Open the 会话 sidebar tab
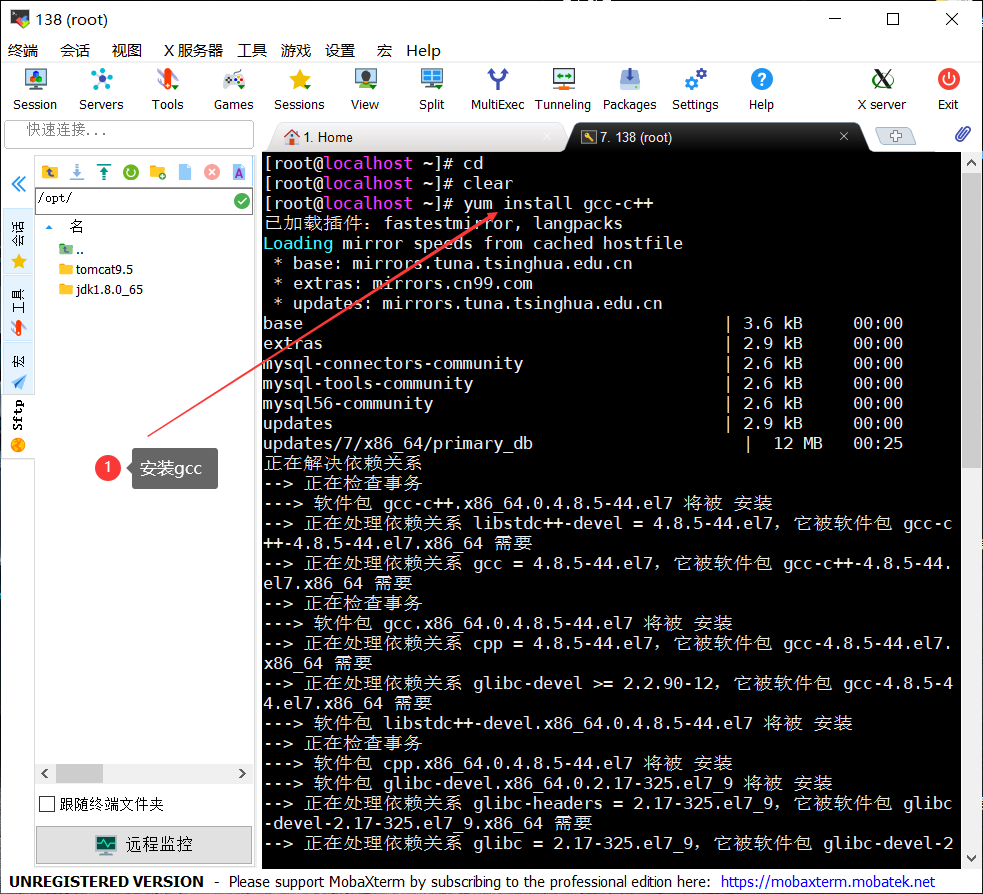The width and height of the screenshot is (983, 894). tap(19, 244)
